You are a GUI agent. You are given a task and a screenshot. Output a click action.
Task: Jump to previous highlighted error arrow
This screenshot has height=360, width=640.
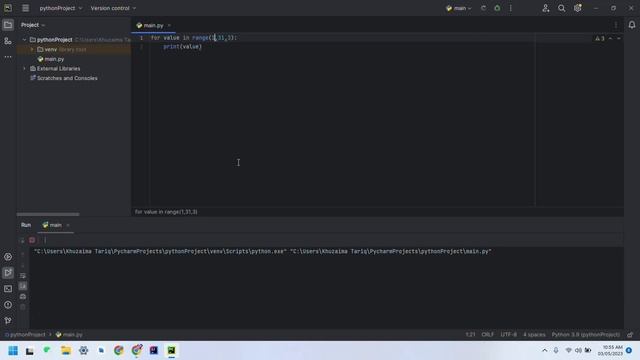(611, 38)
